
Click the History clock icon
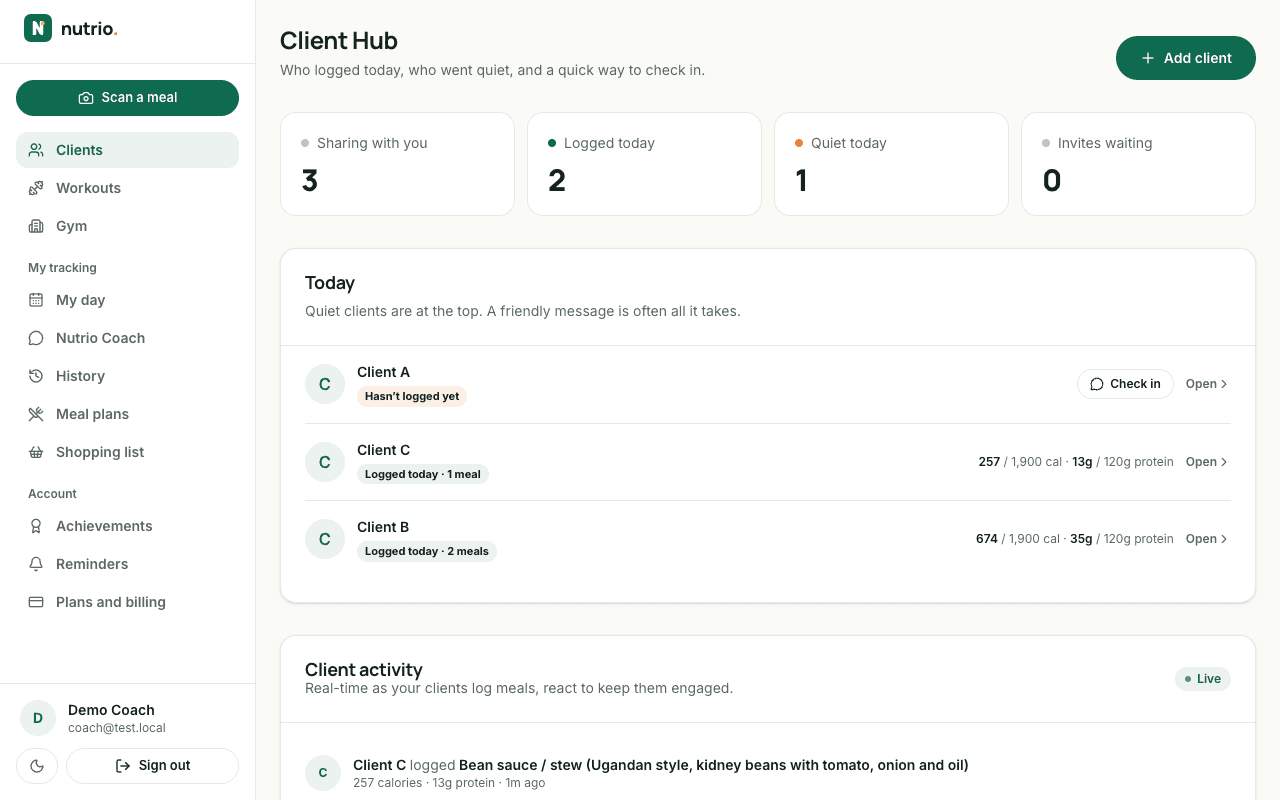(36, 376)
